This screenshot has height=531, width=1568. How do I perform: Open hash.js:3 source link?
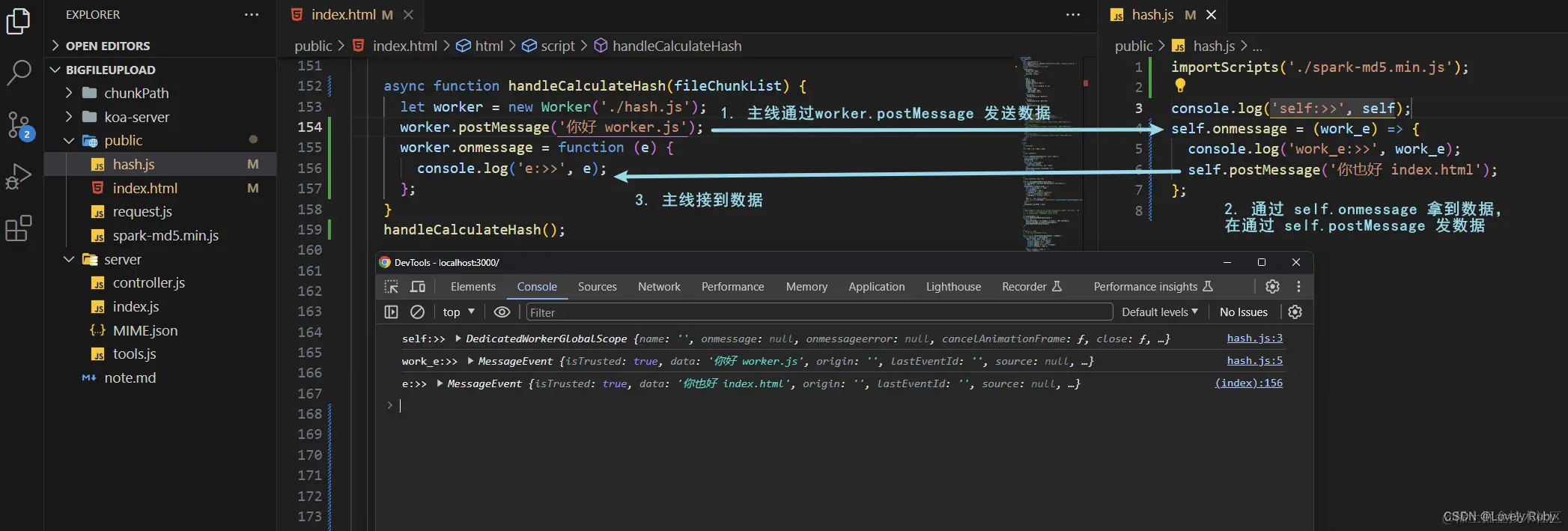click(1254, 339)
